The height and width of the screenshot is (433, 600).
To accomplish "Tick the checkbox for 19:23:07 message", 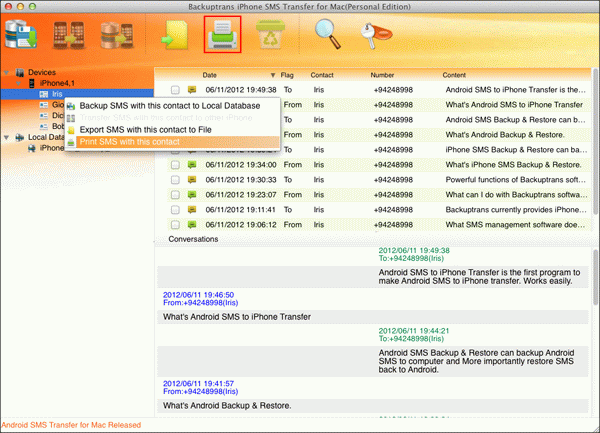I will point(175,195).
